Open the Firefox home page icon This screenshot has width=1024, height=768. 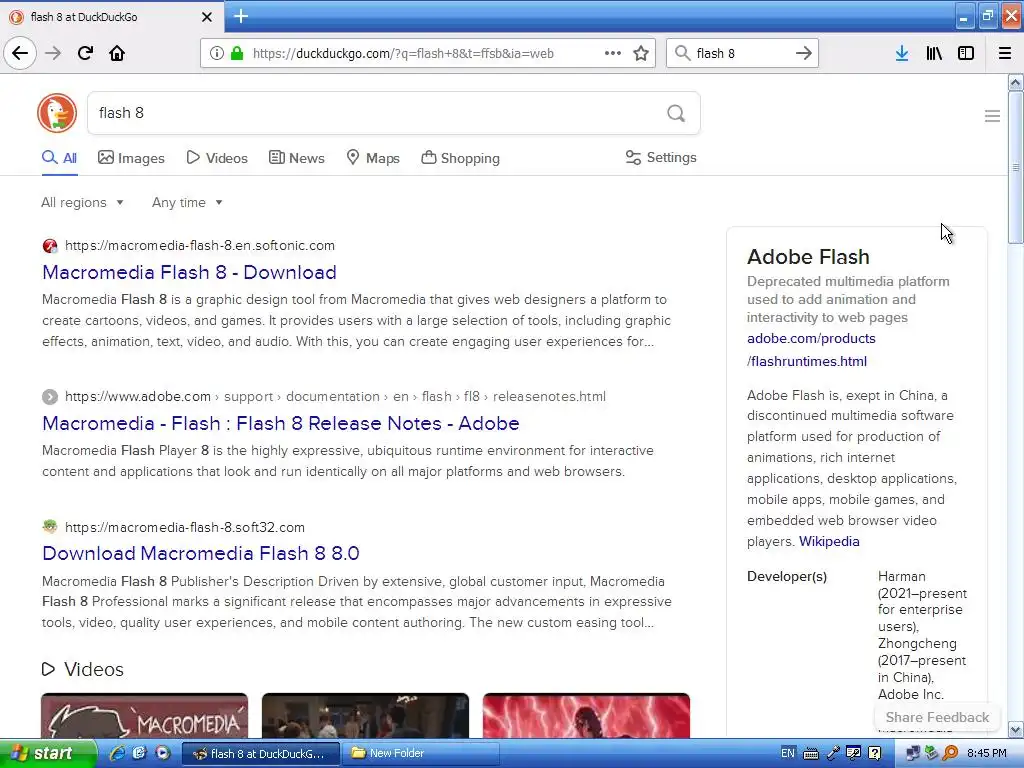click(x=117, y=53)
